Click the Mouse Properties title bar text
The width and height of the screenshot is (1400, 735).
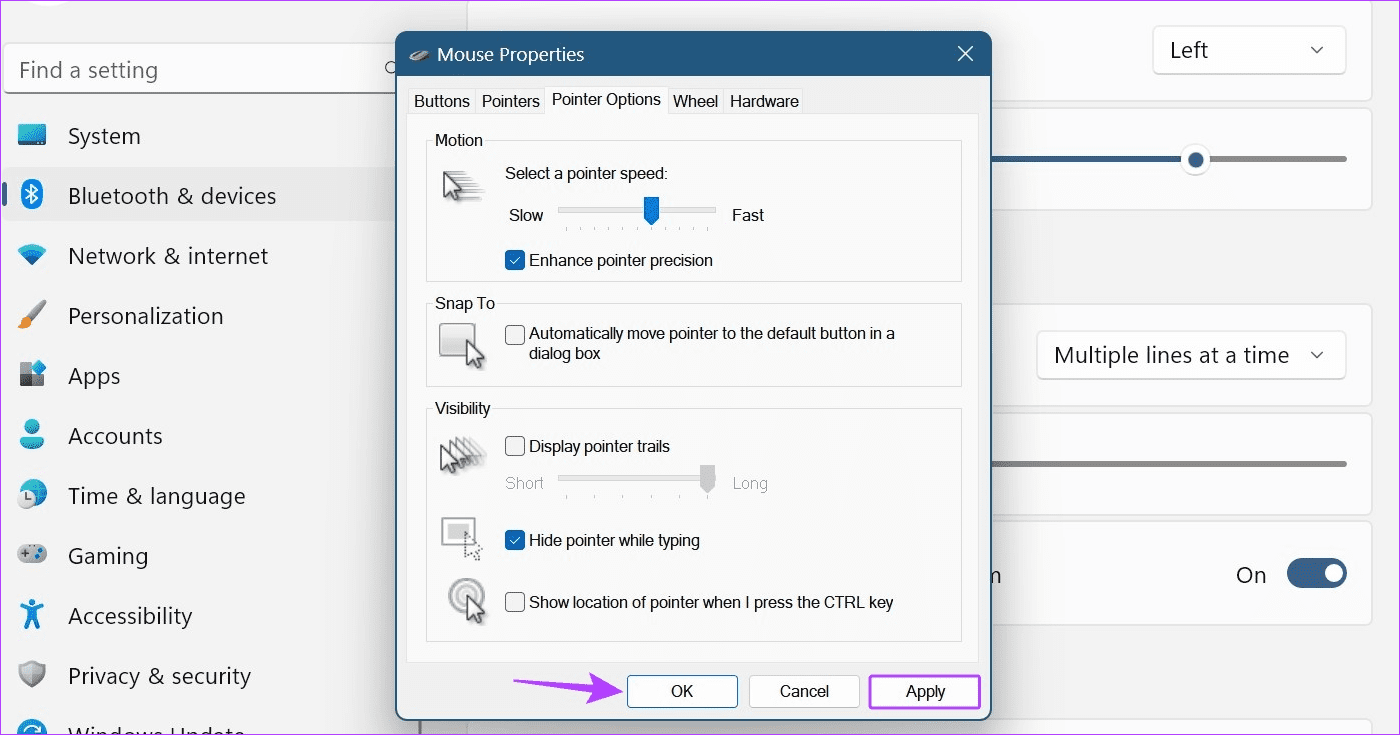(x=510, y=54)
